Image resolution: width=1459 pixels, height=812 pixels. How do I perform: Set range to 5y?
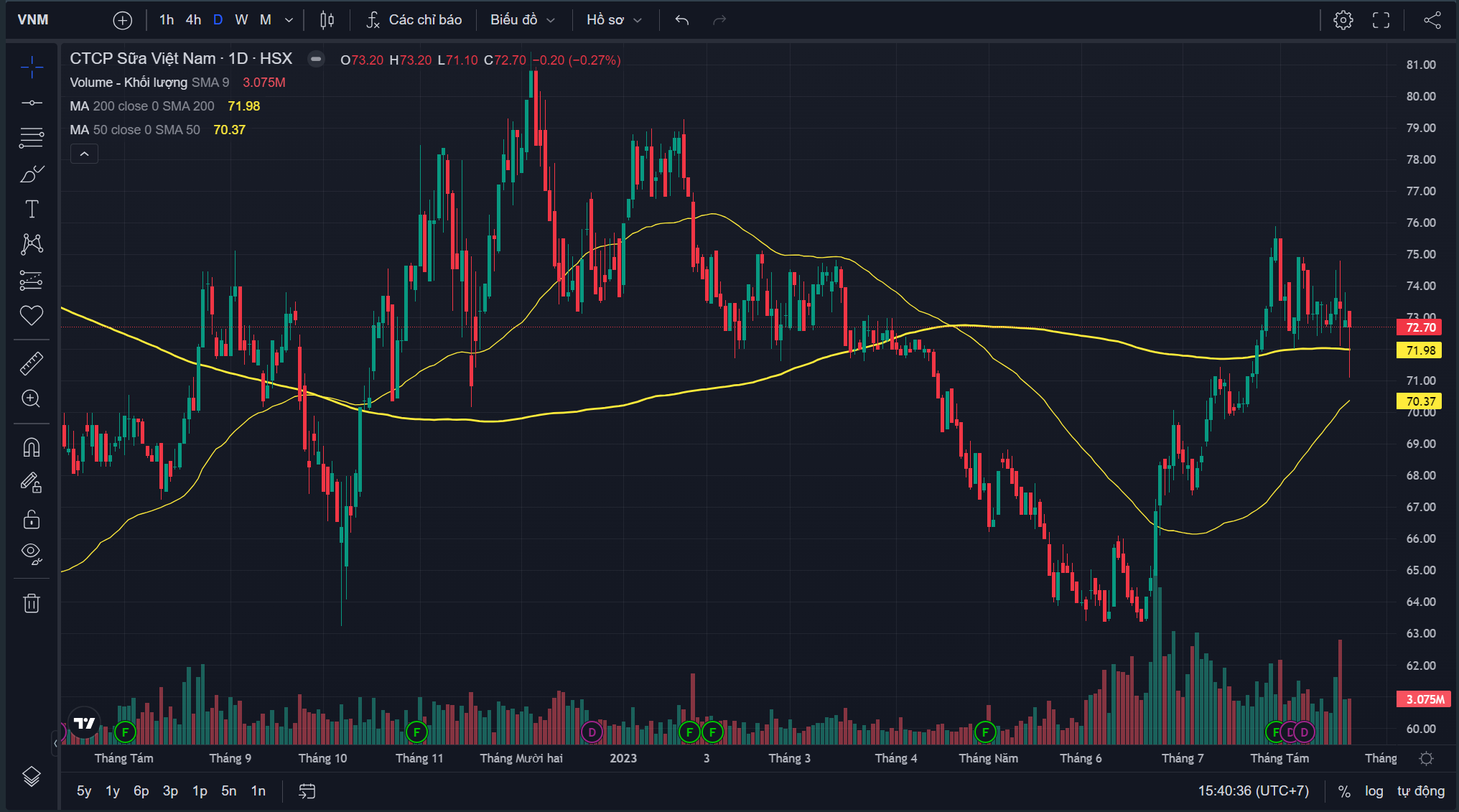click(x=84, y=790)
